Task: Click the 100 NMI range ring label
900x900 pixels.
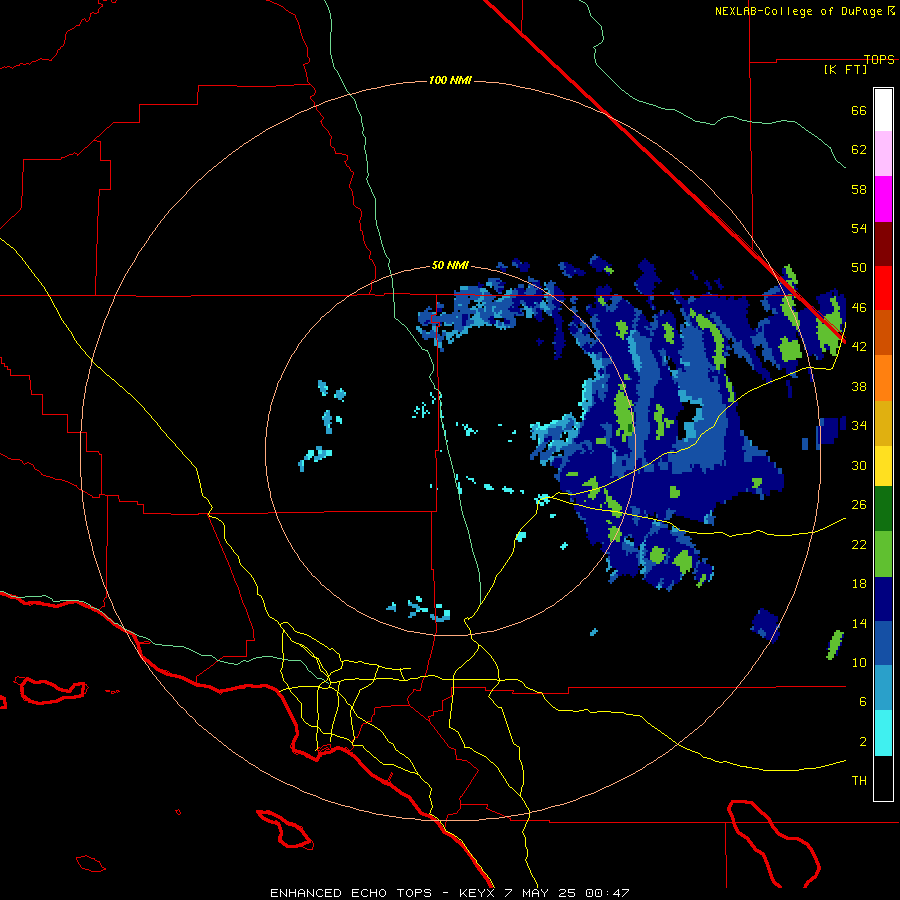Action: [450, 80]
